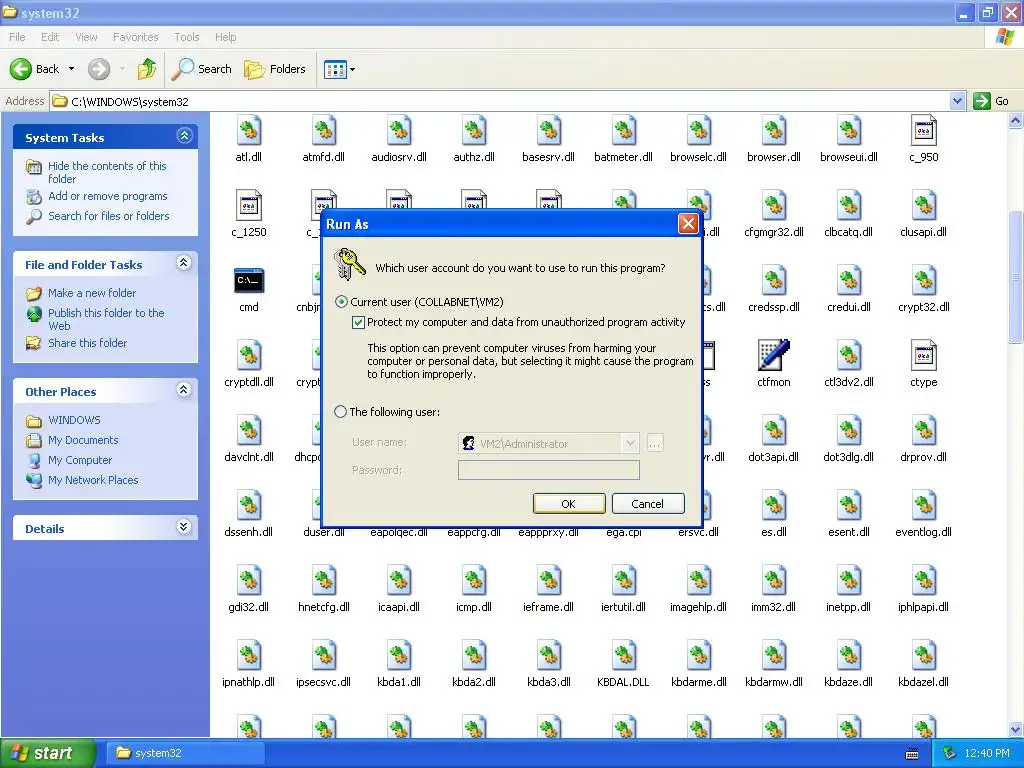This screenshot has height=768, width=1024.
Task: Select the KBDAL.DLL file icon
Action: pos(624,656)
